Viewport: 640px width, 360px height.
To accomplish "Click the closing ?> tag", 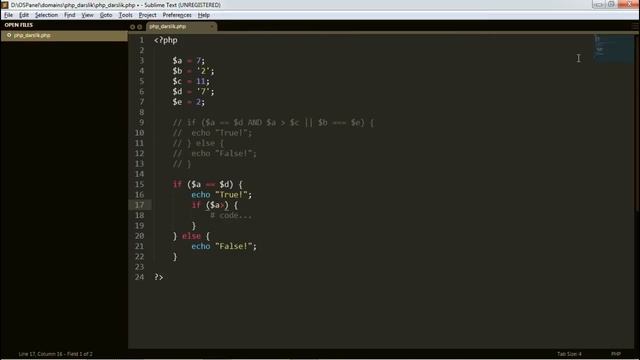I will point(158,277).
